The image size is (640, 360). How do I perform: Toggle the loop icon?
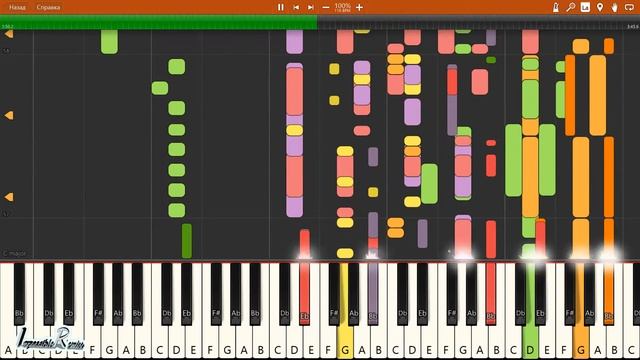(629, 7)
